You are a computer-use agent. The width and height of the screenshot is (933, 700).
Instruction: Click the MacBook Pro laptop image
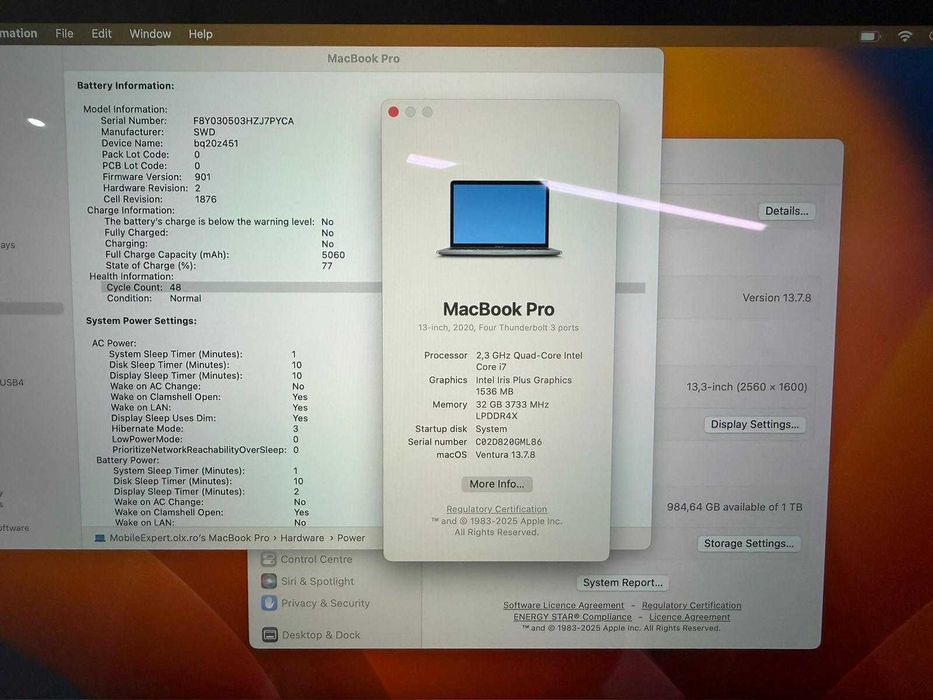tap(499, 218)
